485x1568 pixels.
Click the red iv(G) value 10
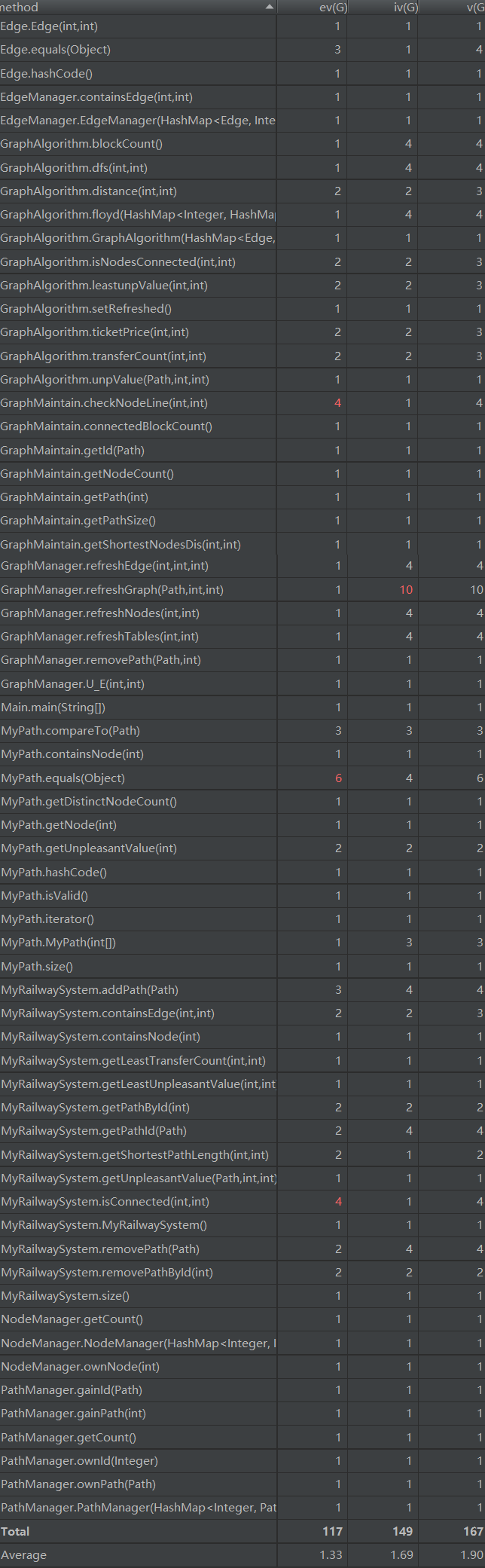(406, 590)
